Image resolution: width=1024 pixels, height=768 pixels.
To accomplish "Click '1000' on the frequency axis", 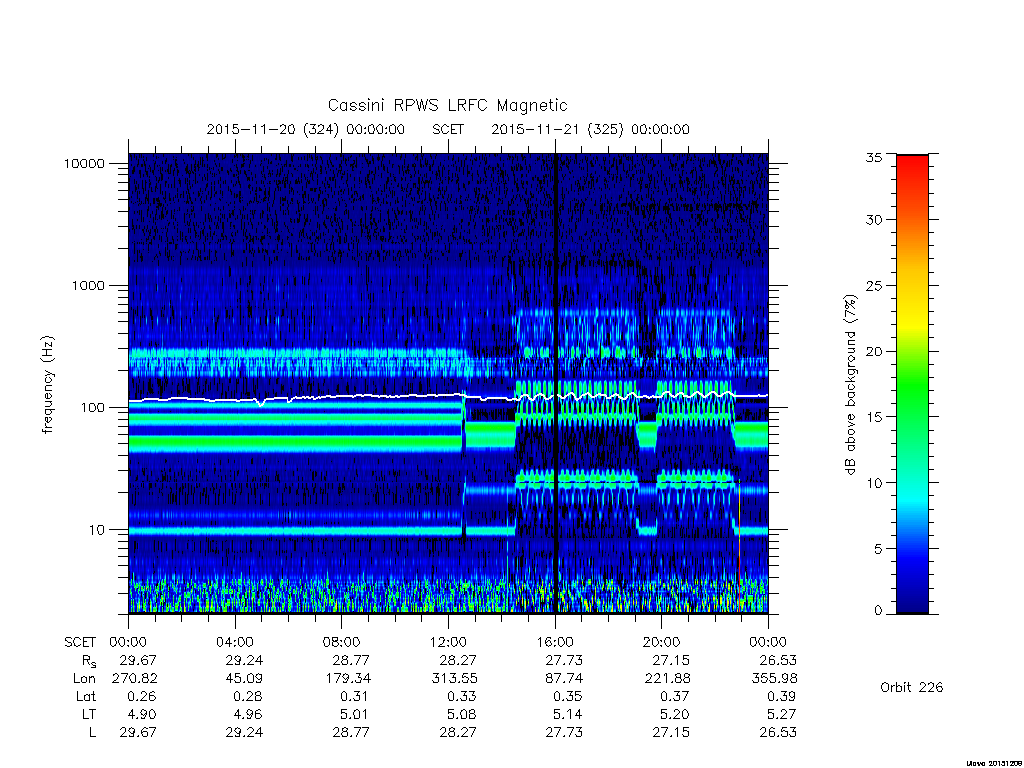I will [88, 285].
